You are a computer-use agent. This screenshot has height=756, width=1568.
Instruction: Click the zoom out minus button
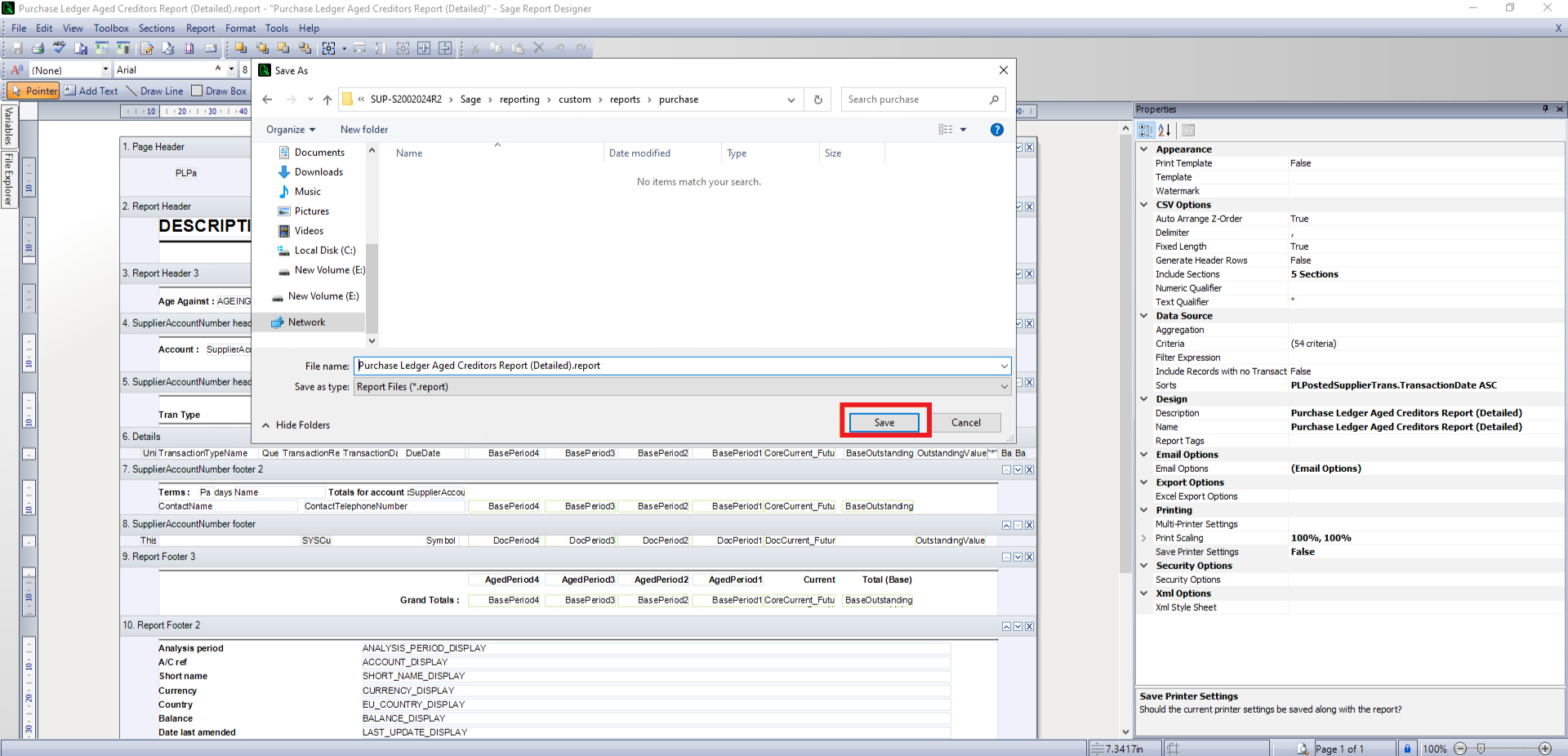[x=1460, y=749]
